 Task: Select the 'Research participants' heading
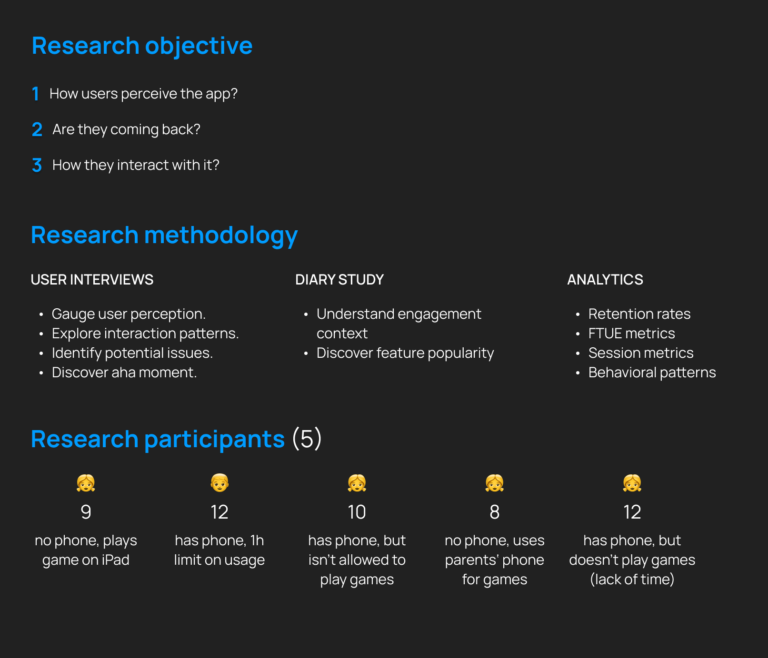point(158,439)
